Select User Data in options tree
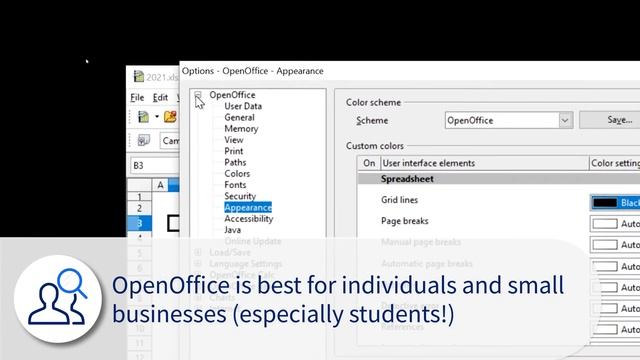The height and width of the screenshot is (360, 640). [243, 106]
